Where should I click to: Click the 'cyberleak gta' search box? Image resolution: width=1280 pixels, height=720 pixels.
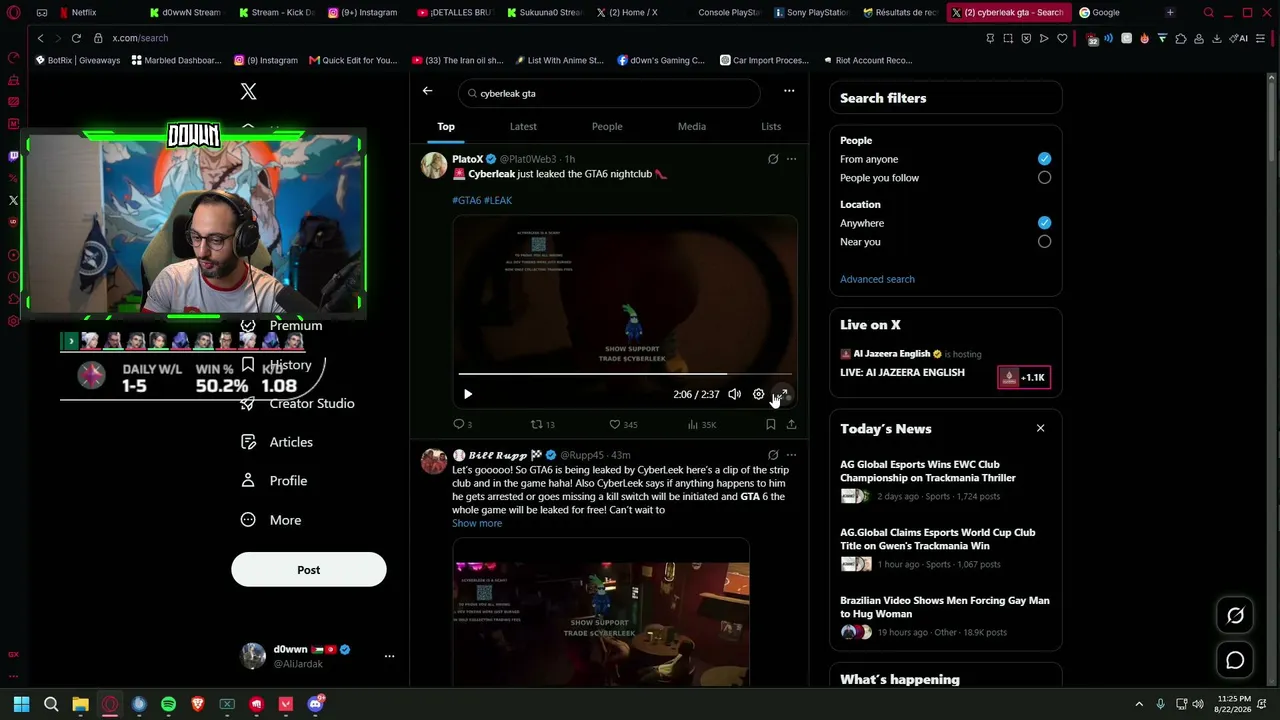point(609,93)
